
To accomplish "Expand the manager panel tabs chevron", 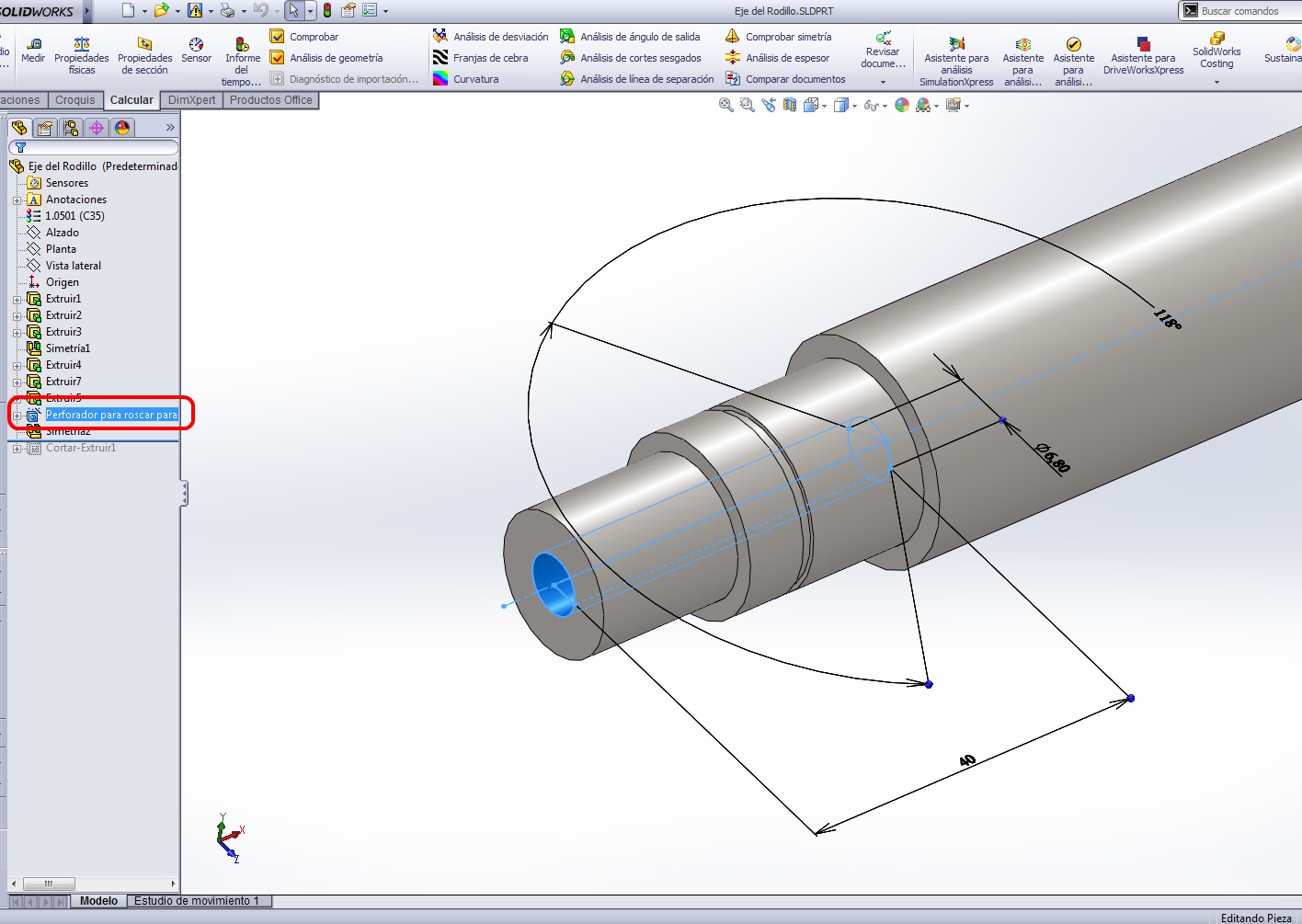I will click(170, 128).
